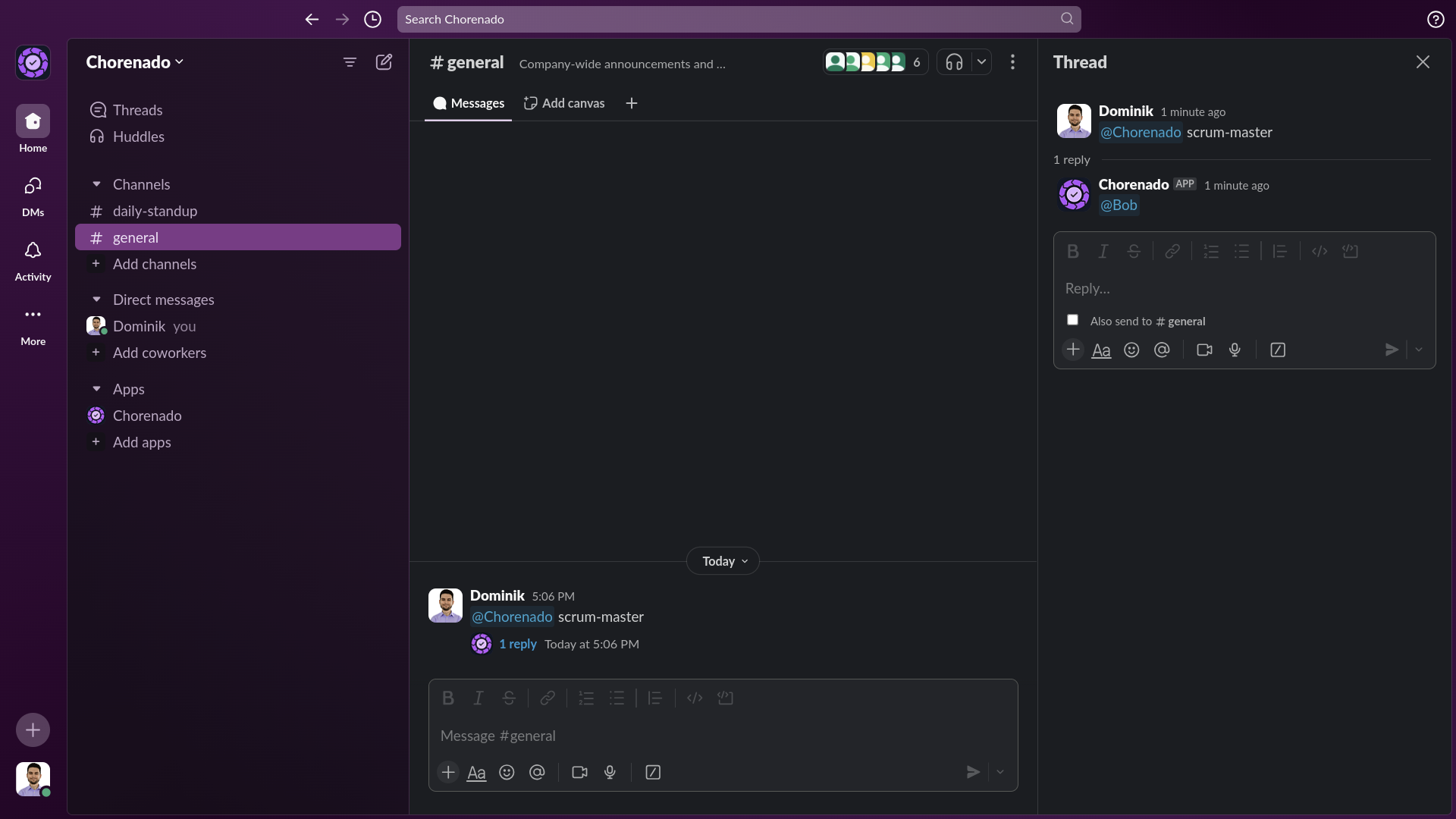Switch to the Add canvas tab
The width and height of the screenshot is (1456, 819).
[564, 103]
